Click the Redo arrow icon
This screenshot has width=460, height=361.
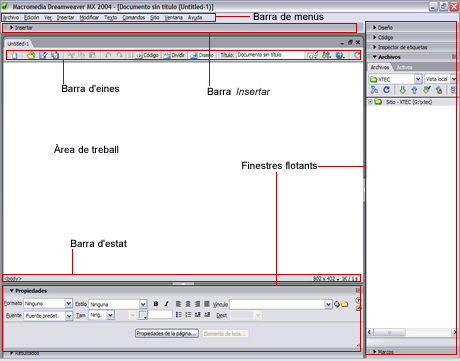119,55
